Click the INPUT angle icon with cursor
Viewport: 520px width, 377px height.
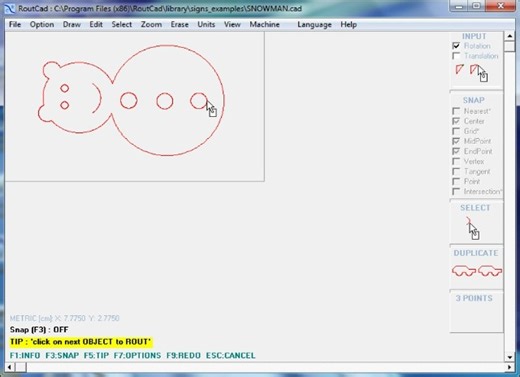pyautogui.click(x=479, y=73)
